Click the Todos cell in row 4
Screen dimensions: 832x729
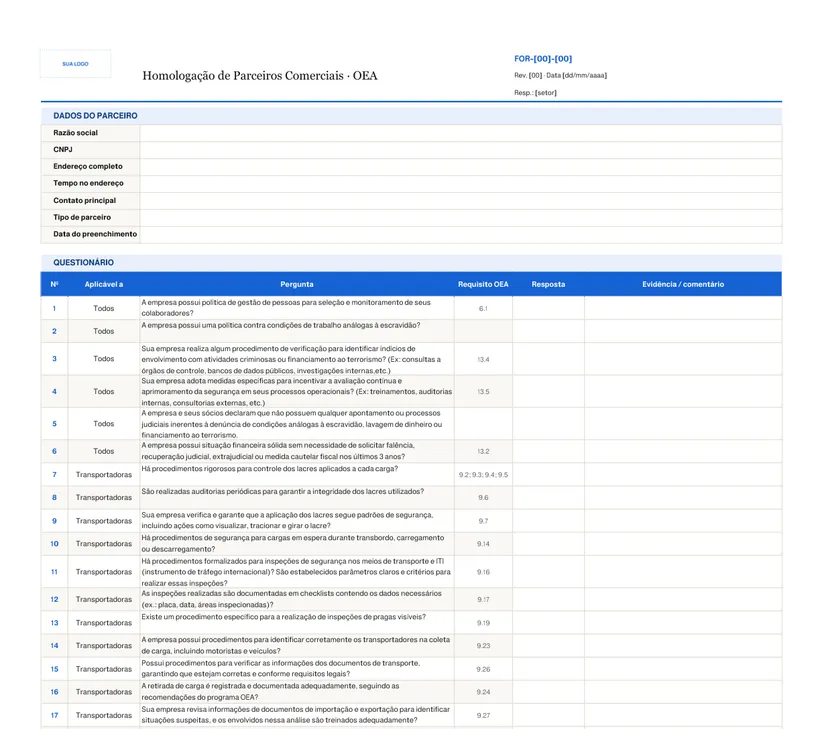pos(103,392)
